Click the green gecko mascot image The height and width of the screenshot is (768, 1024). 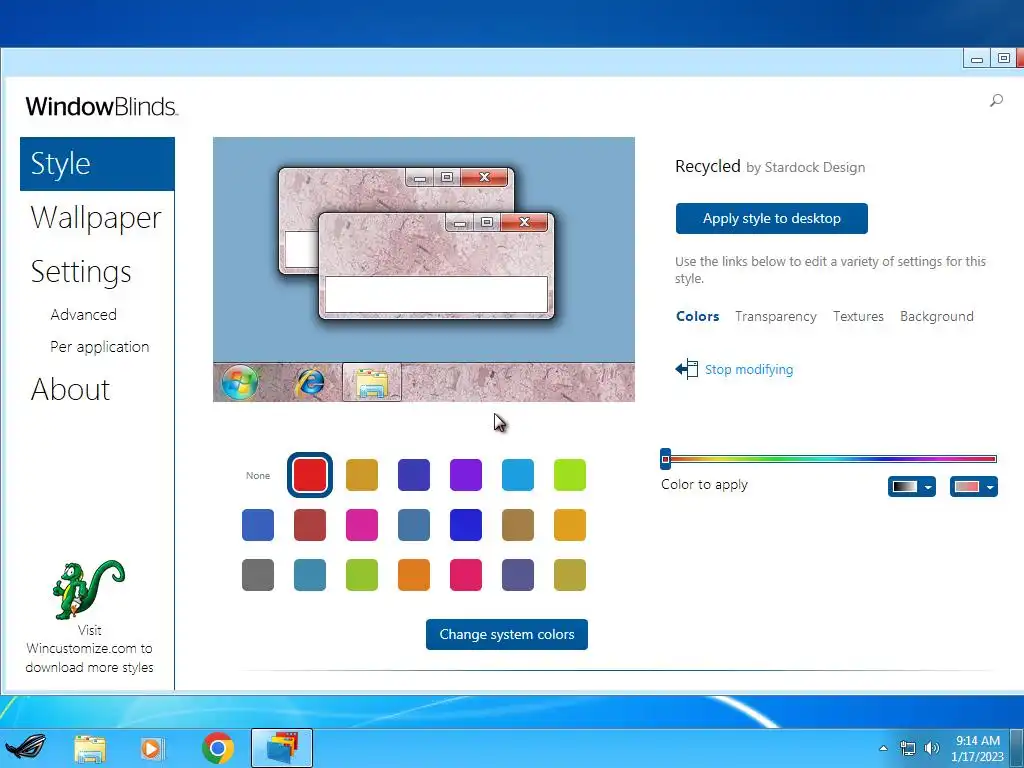[x=88, y=590]
